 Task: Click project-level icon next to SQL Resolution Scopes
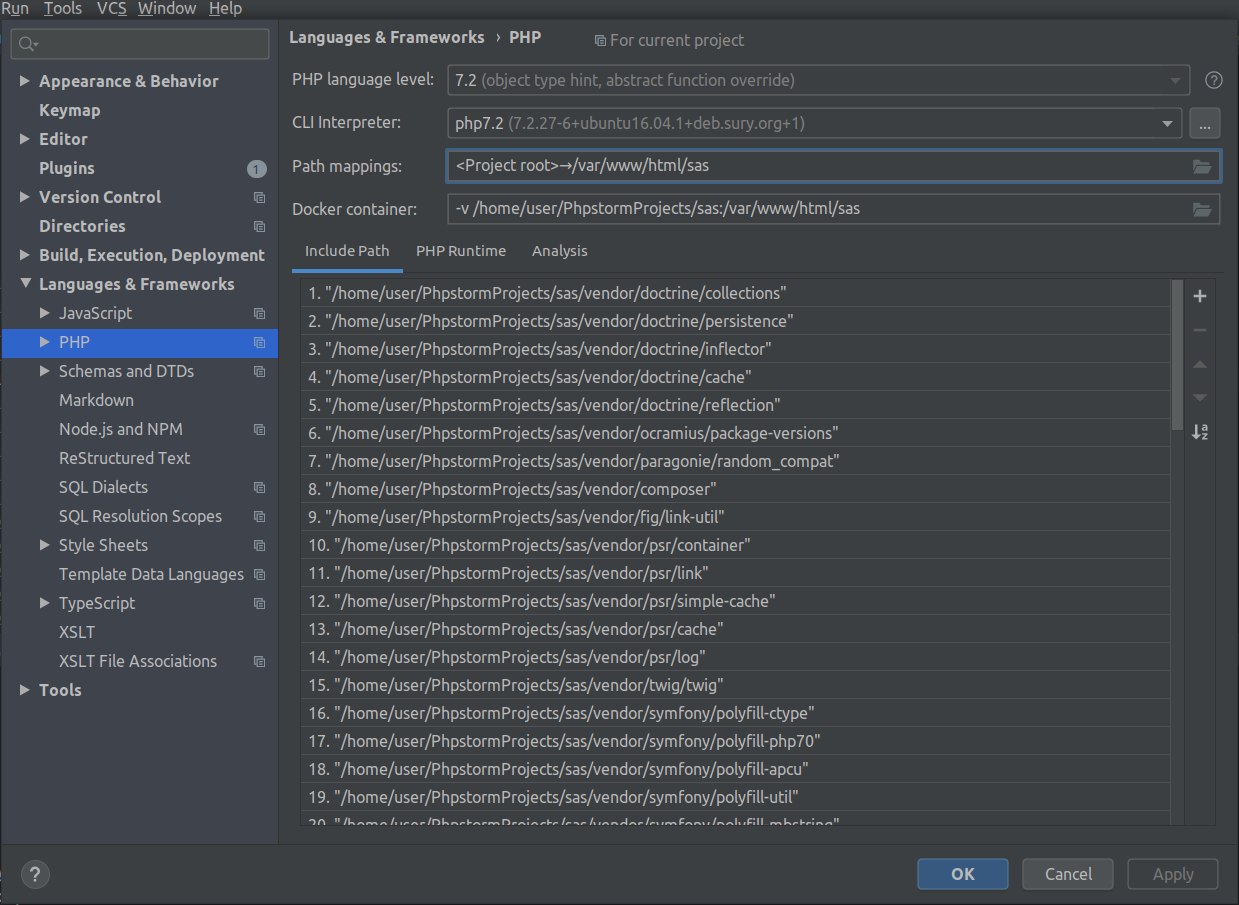coord(259,516)
